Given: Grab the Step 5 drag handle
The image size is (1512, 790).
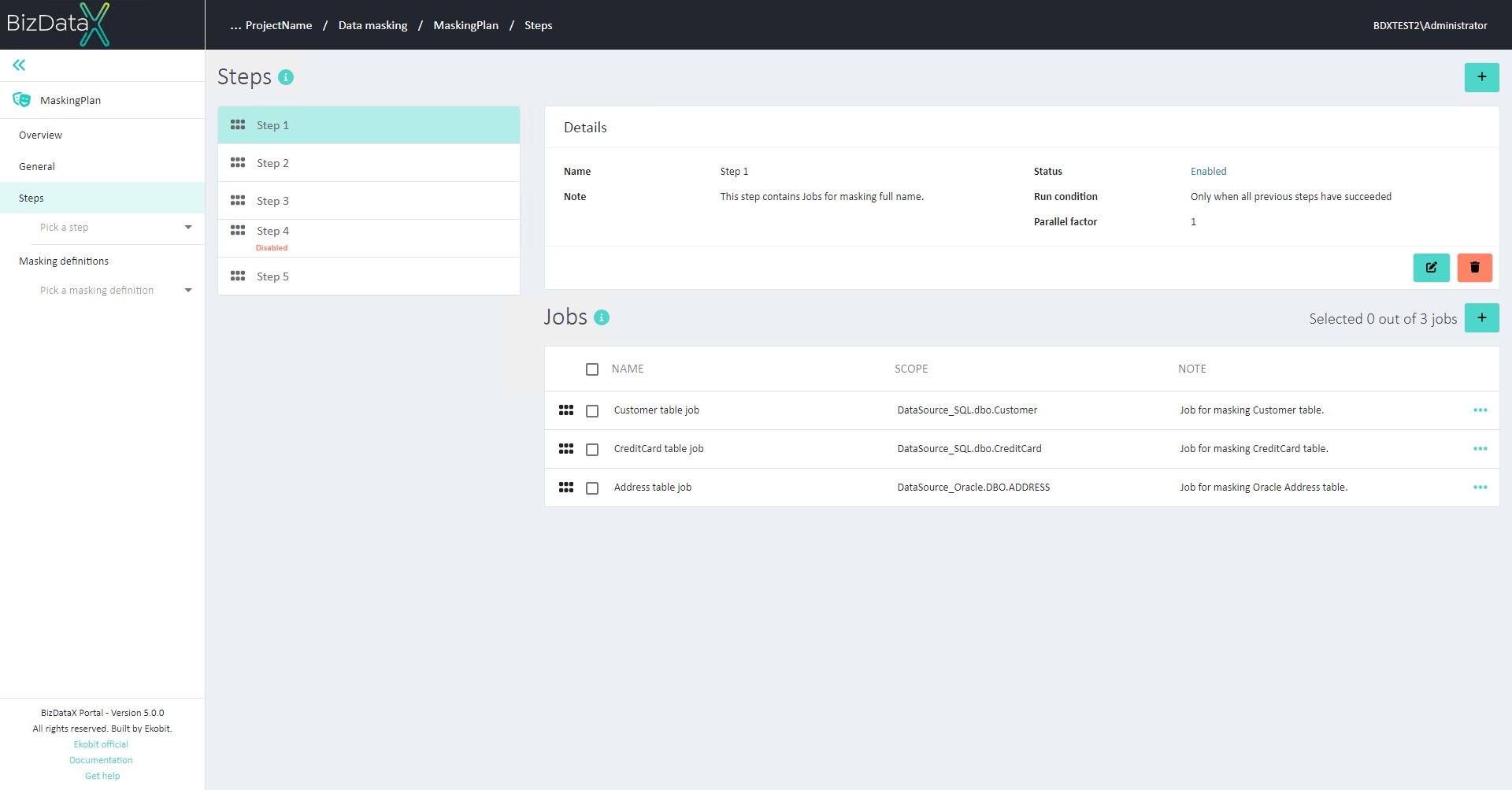Looking at the screenshot, I should (238, 276).
